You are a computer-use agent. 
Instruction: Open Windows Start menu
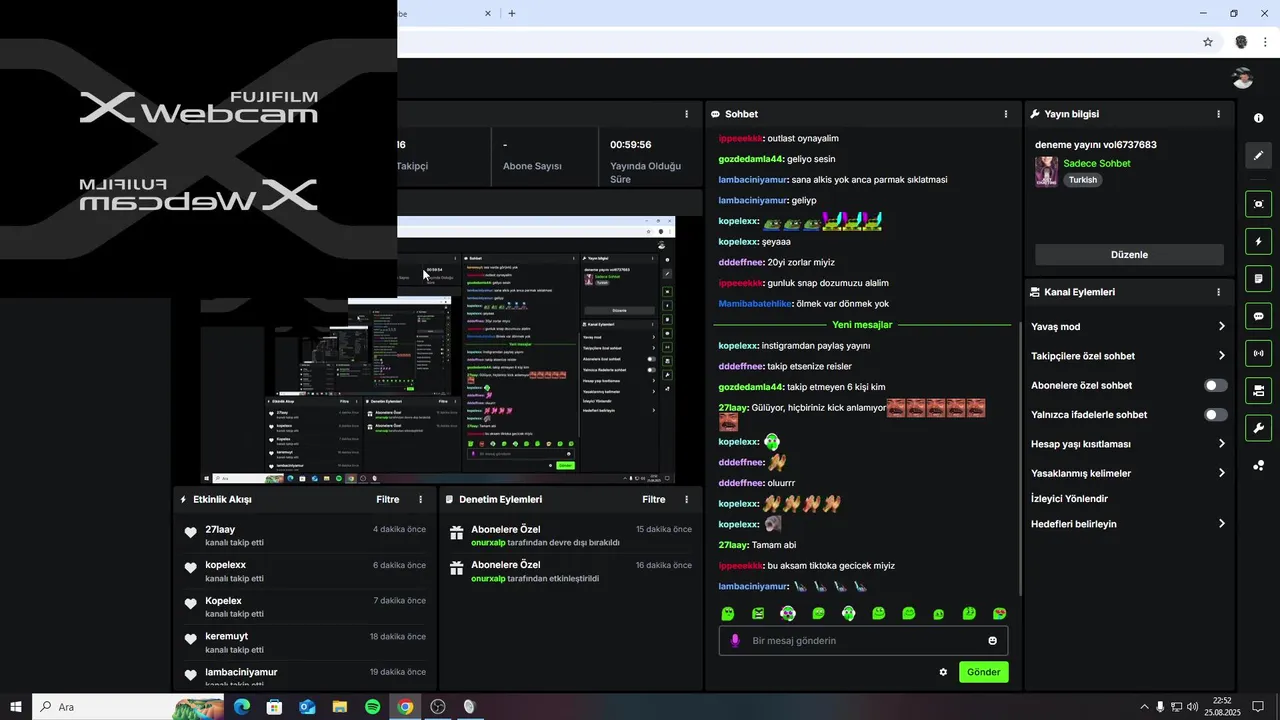[x=15, y=707]
